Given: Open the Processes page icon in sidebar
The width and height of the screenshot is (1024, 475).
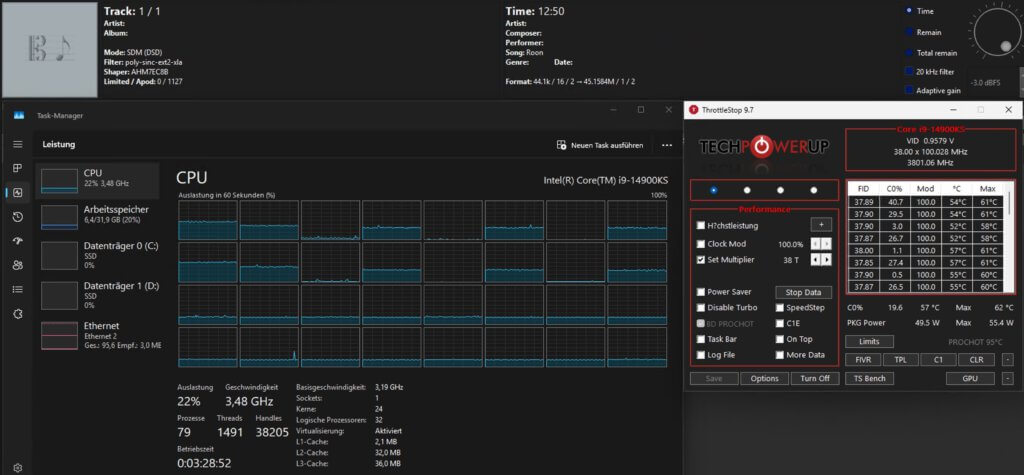Looking at the screenshot, I should point(18,168).
